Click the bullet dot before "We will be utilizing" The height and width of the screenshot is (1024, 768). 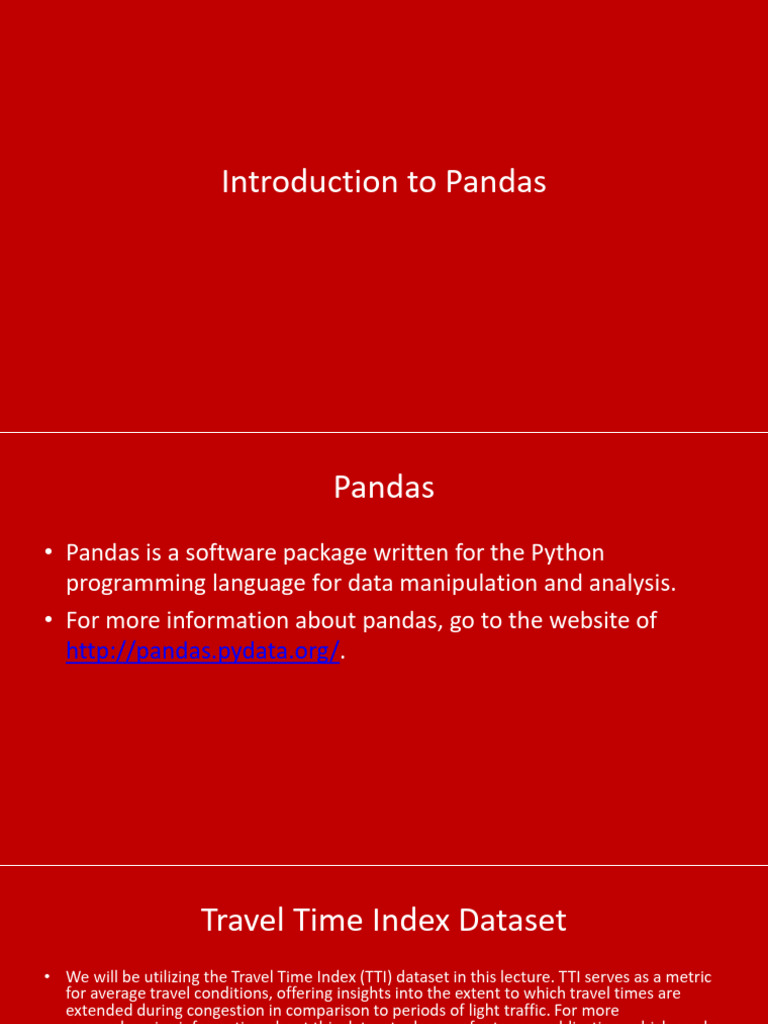coord(47,977)
